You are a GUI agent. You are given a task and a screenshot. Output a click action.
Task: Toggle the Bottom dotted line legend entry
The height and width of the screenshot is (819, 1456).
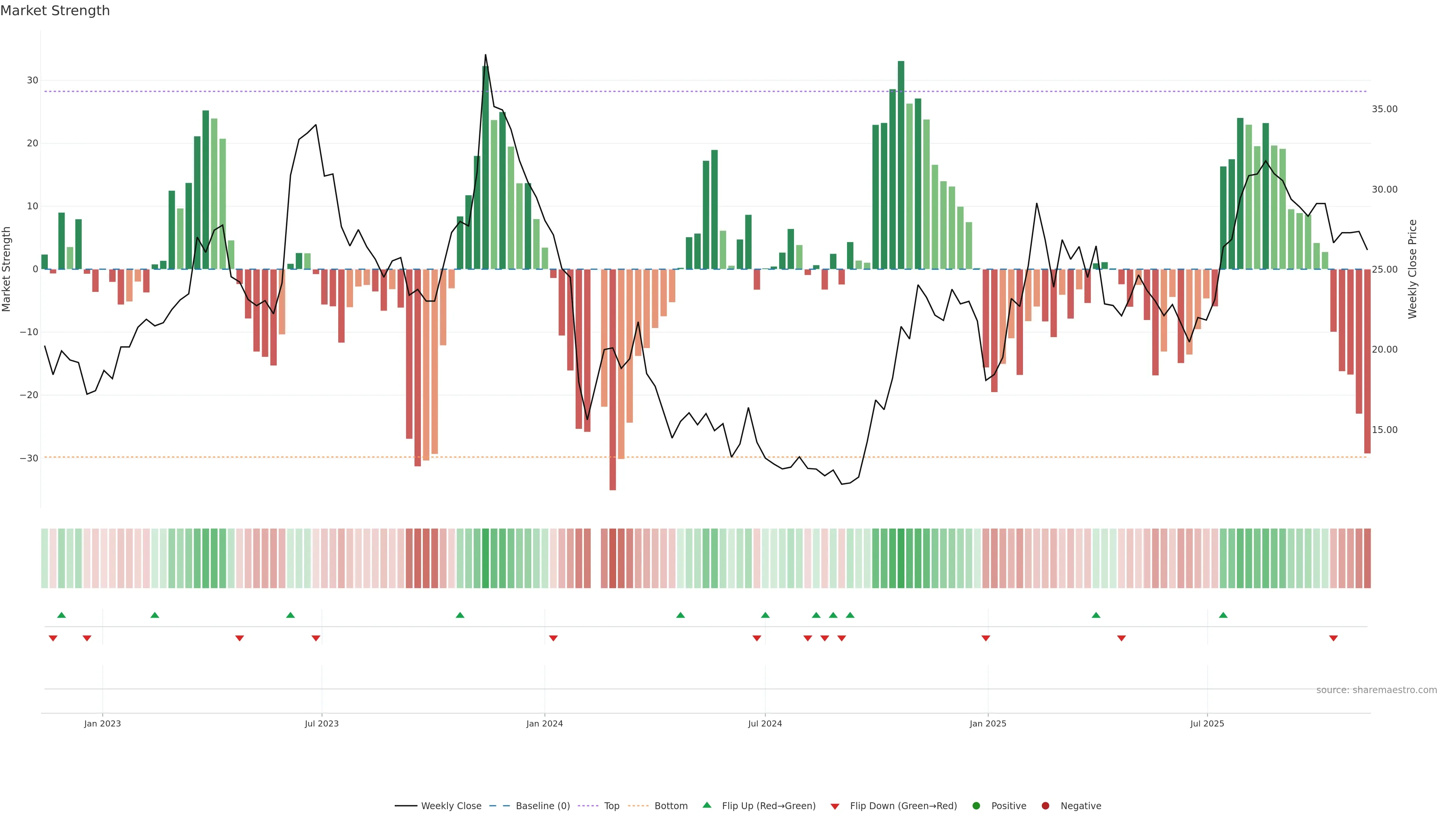[658, 805]
